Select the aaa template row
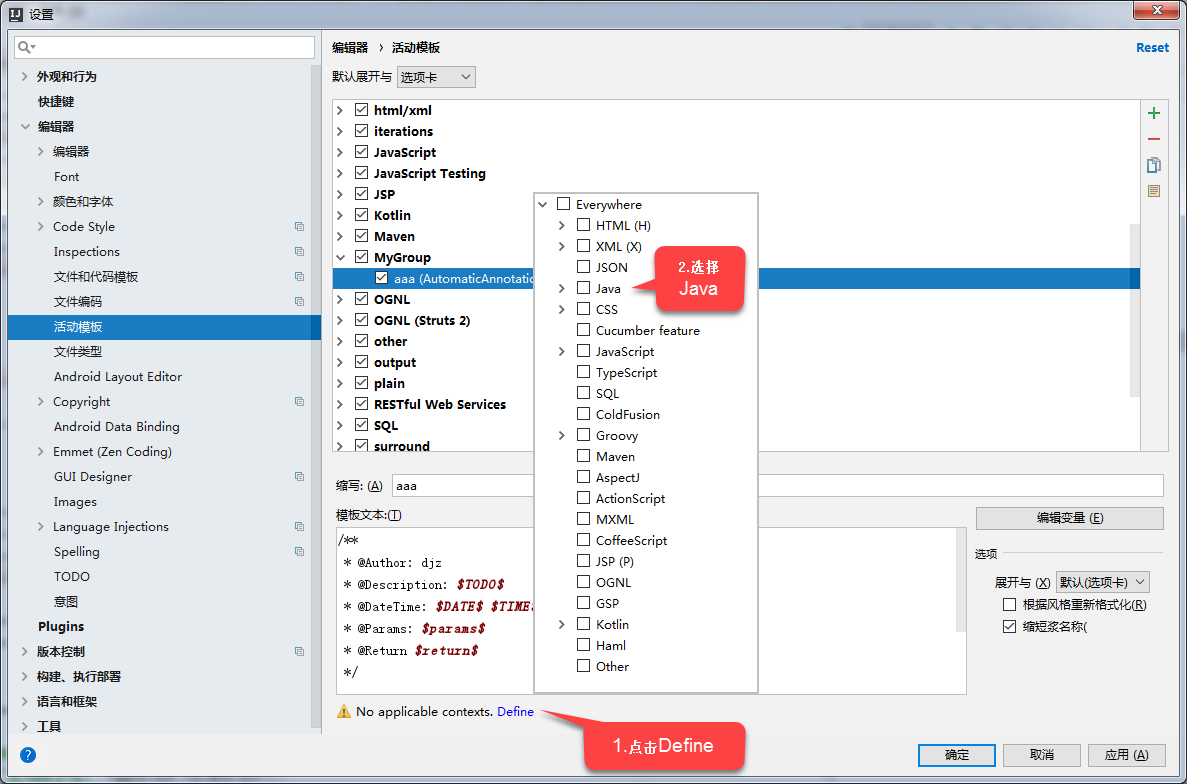This screenshot has width=1187, height=784. pyautogui.click(x=736, y=278)
